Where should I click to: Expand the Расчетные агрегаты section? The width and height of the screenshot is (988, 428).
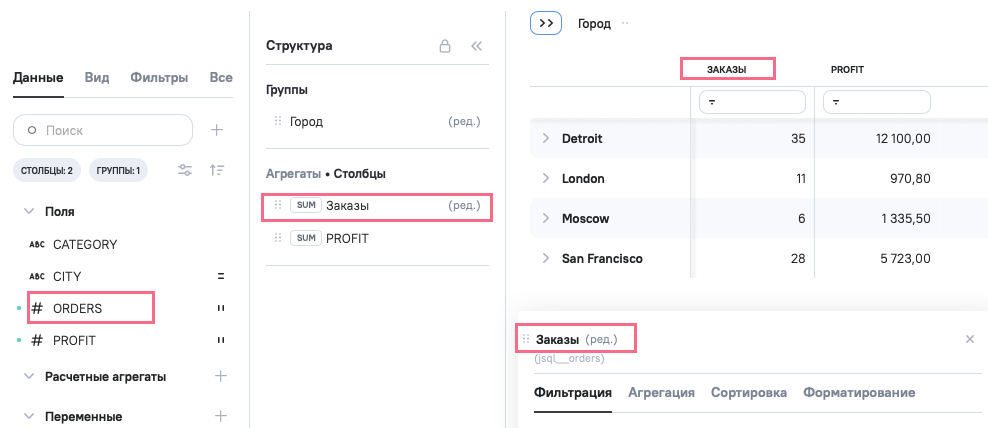tap(28, 377)
